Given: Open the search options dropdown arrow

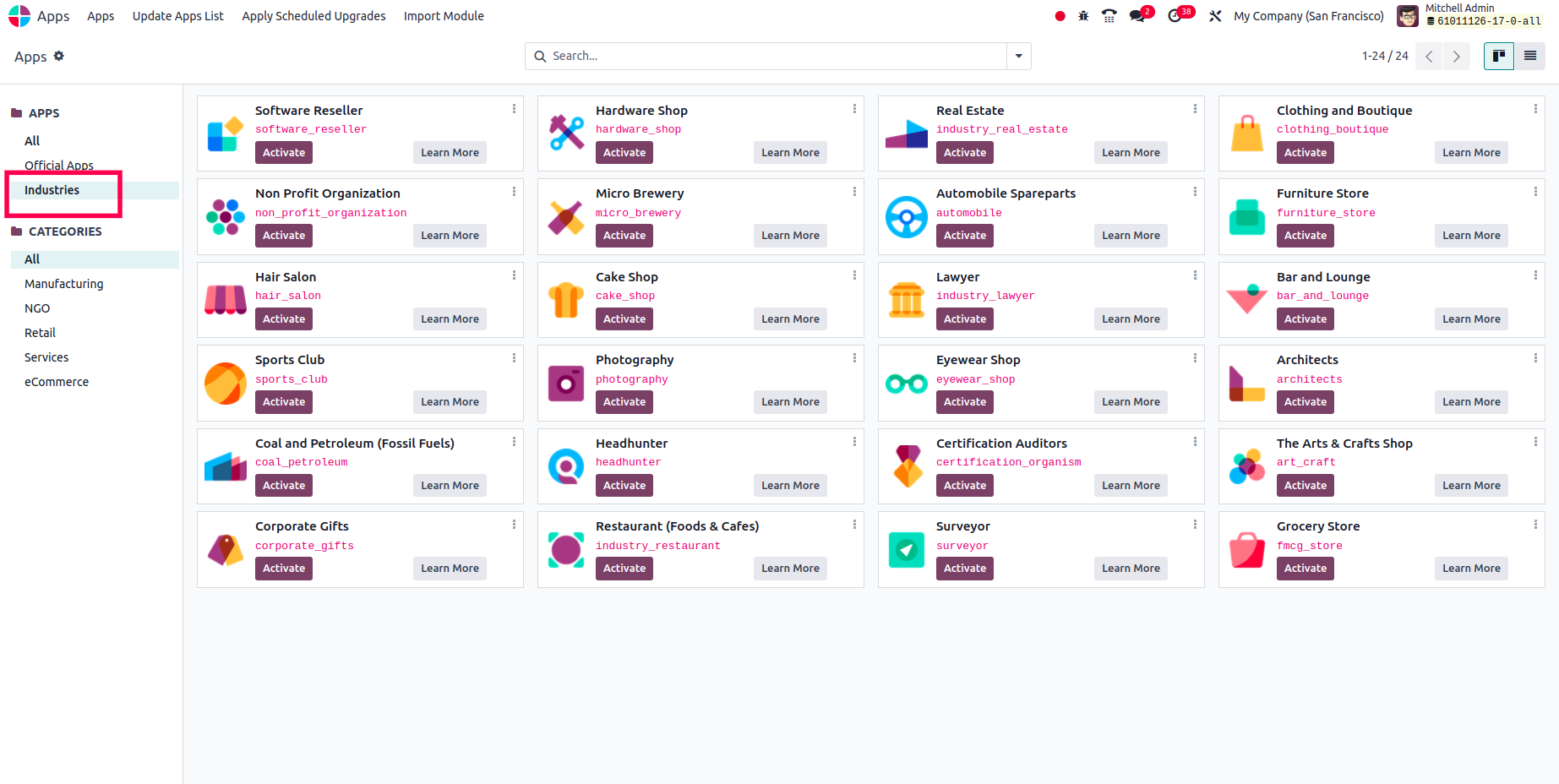Looking at the screenshot, I should (1018, 56).
